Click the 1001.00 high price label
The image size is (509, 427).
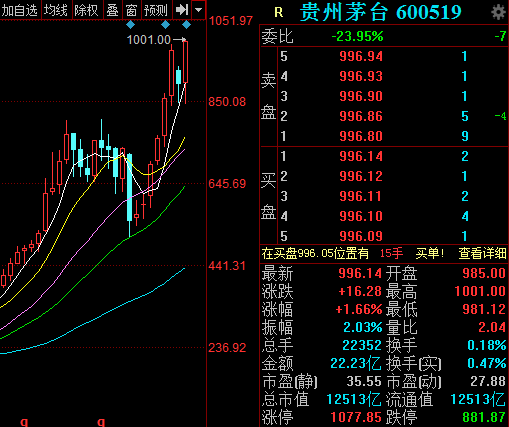click(149, 40)
